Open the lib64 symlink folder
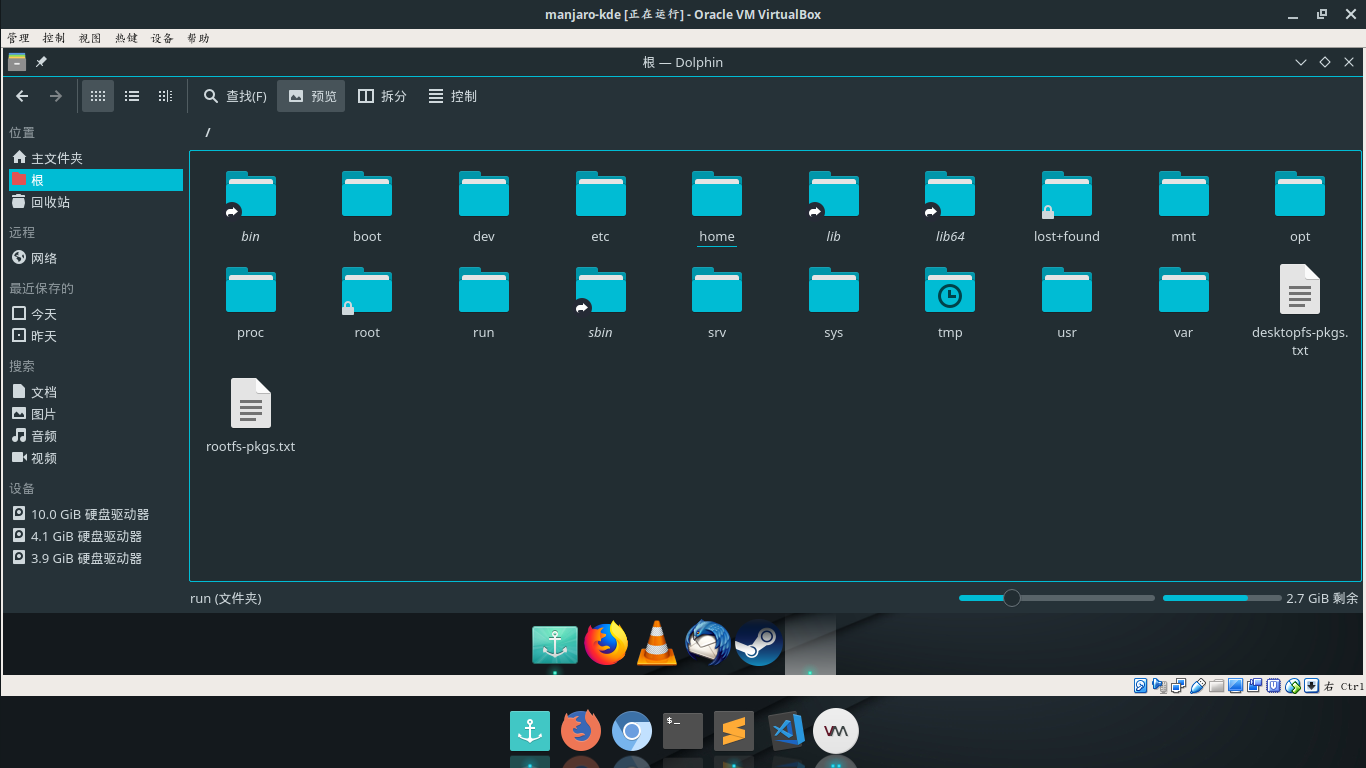 pos(950,207)
